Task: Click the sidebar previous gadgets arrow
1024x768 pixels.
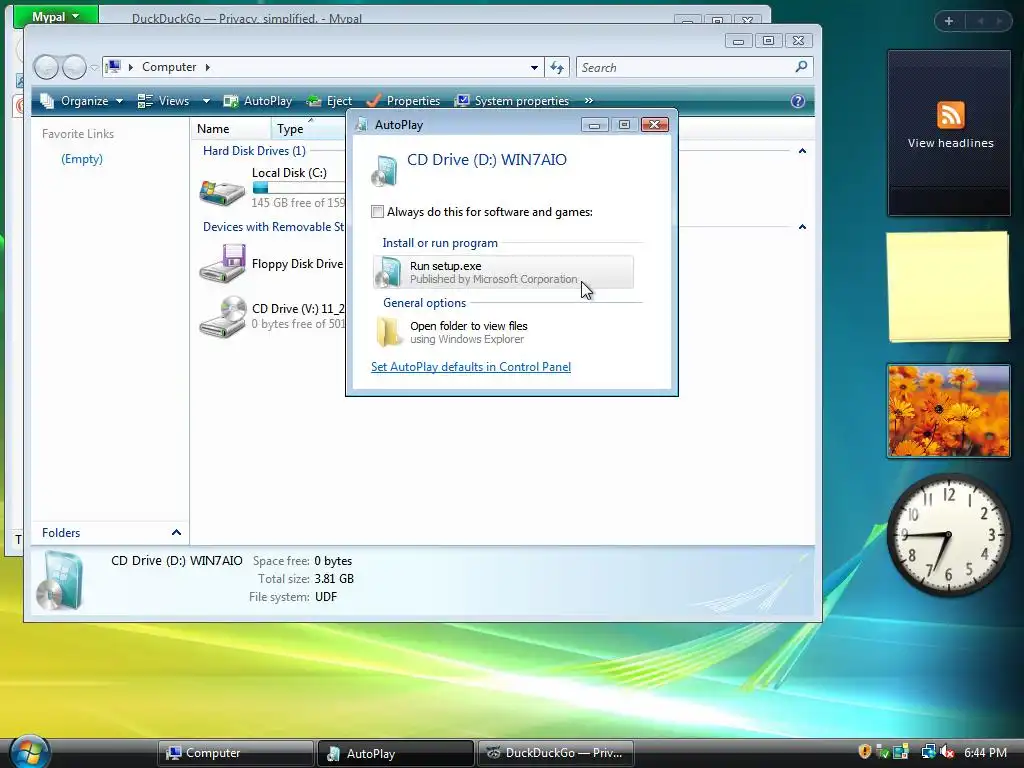Action: [x=980, y=21]
